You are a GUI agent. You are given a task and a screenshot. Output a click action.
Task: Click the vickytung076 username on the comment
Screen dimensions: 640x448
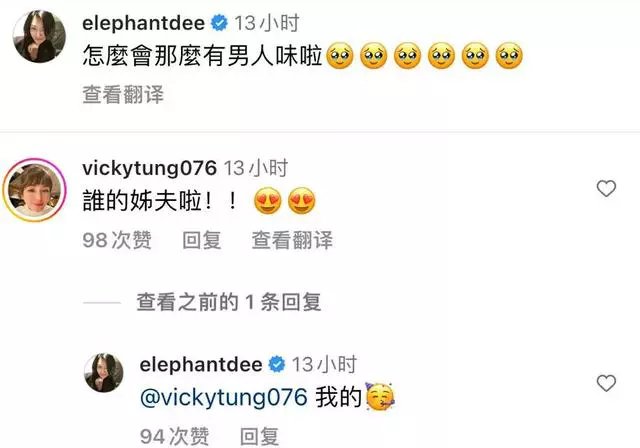(x=149, y=168)
